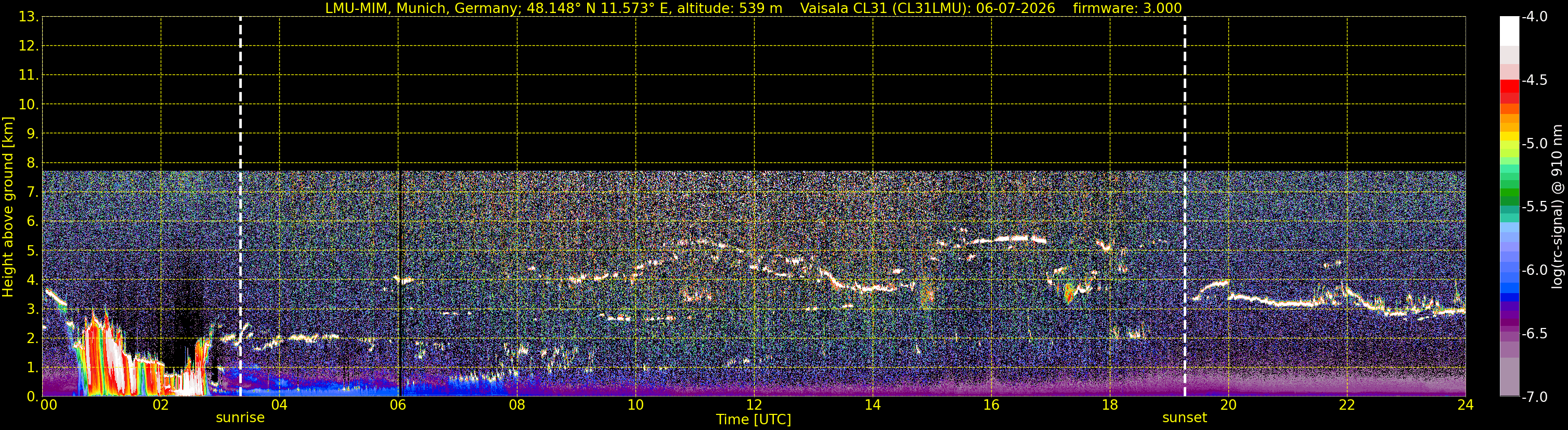Click the Height above ground axis label
Screen dimensions: 1568x430
(8, 207)
